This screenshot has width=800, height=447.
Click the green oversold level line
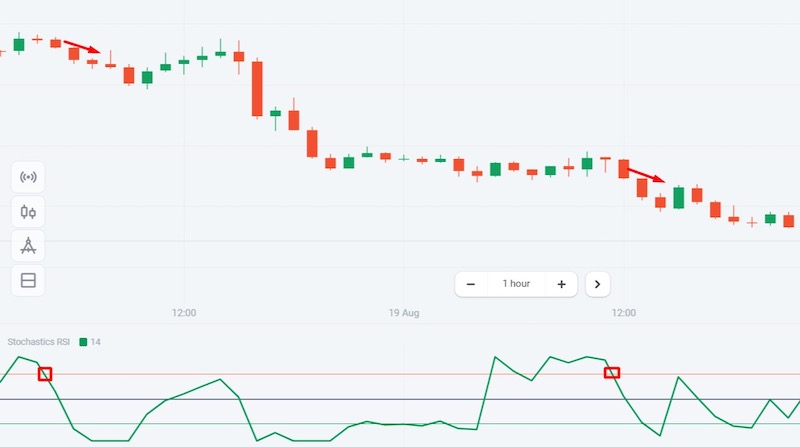pos(200,424)
